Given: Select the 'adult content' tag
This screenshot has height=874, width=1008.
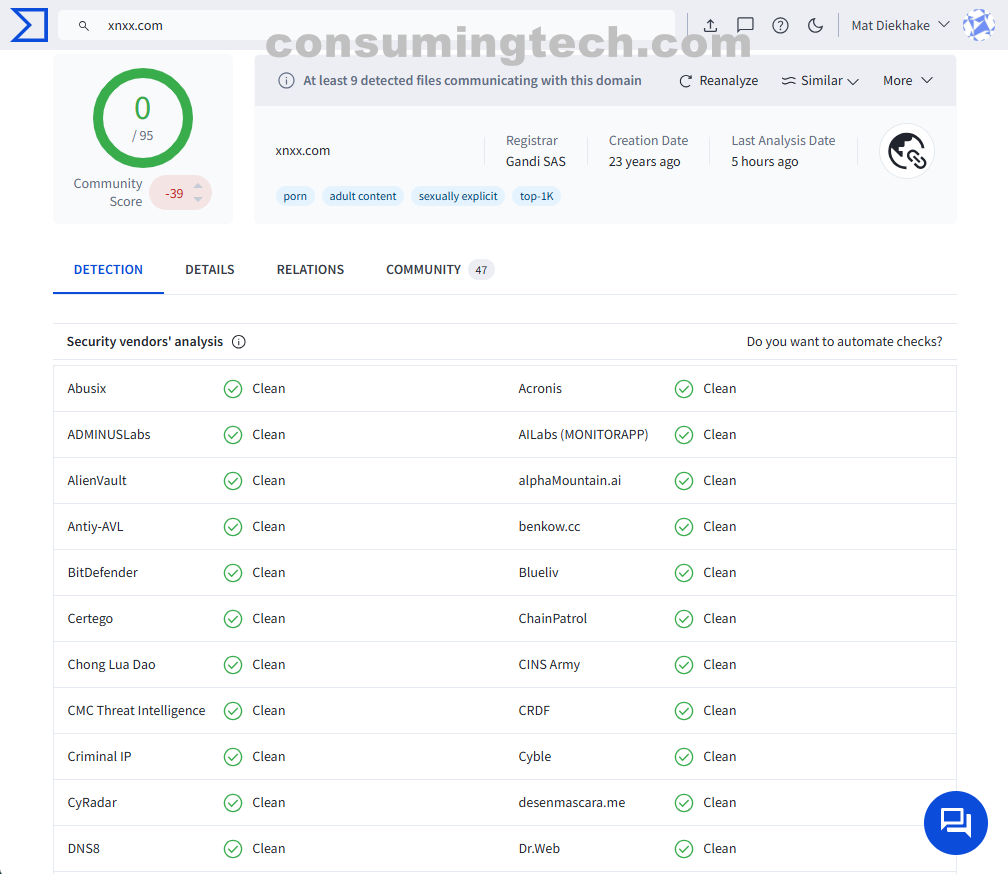Looking at the screenshot, I should (x=363, y=196).
